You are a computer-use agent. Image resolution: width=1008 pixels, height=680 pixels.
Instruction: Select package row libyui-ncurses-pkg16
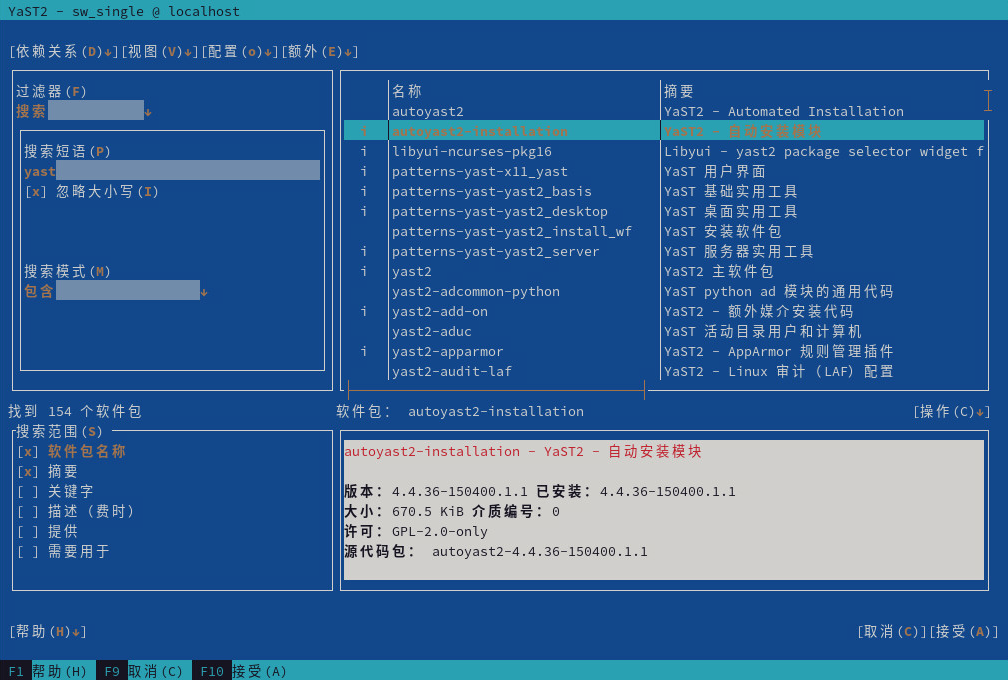pos(664,151)
